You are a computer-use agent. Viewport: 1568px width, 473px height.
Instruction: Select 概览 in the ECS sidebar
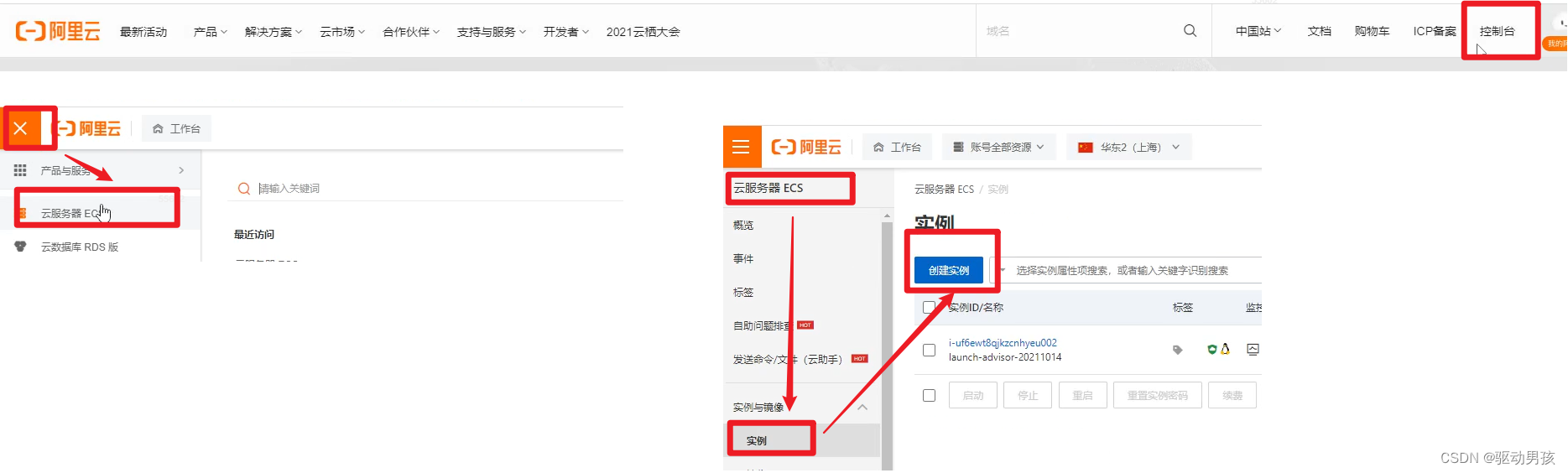tap(743, 226)
